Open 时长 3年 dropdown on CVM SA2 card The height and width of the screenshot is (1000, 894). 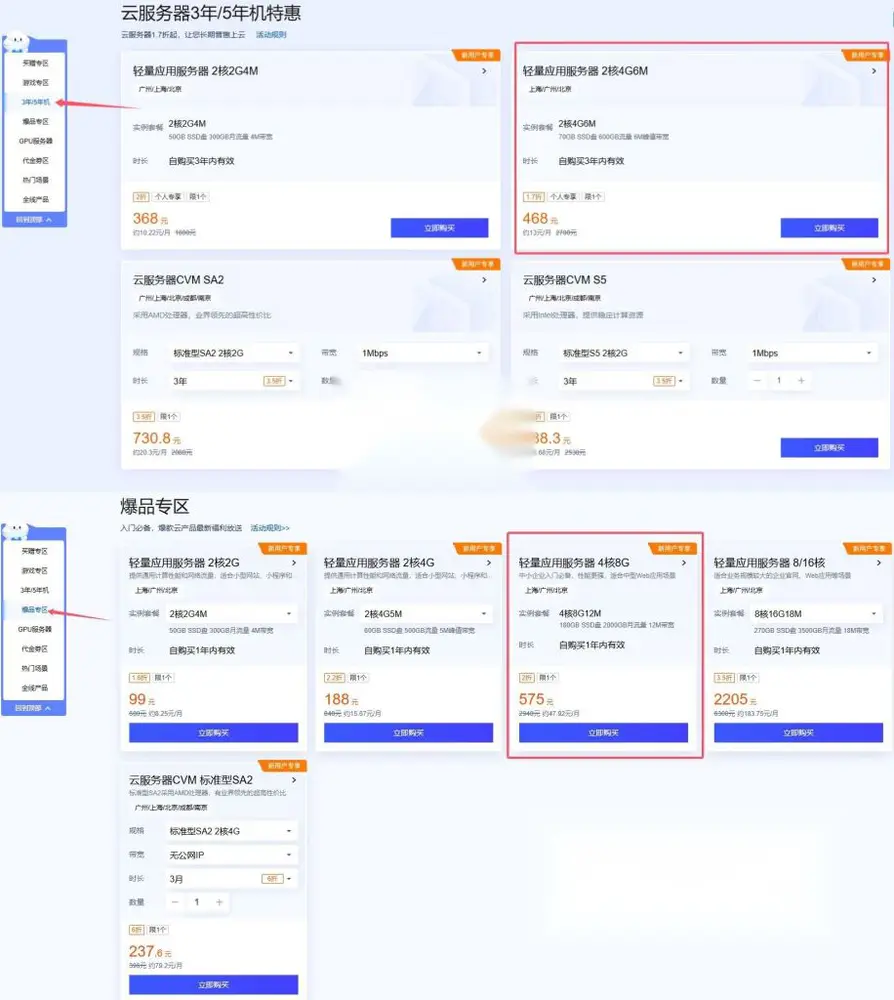tap(233, 381)
